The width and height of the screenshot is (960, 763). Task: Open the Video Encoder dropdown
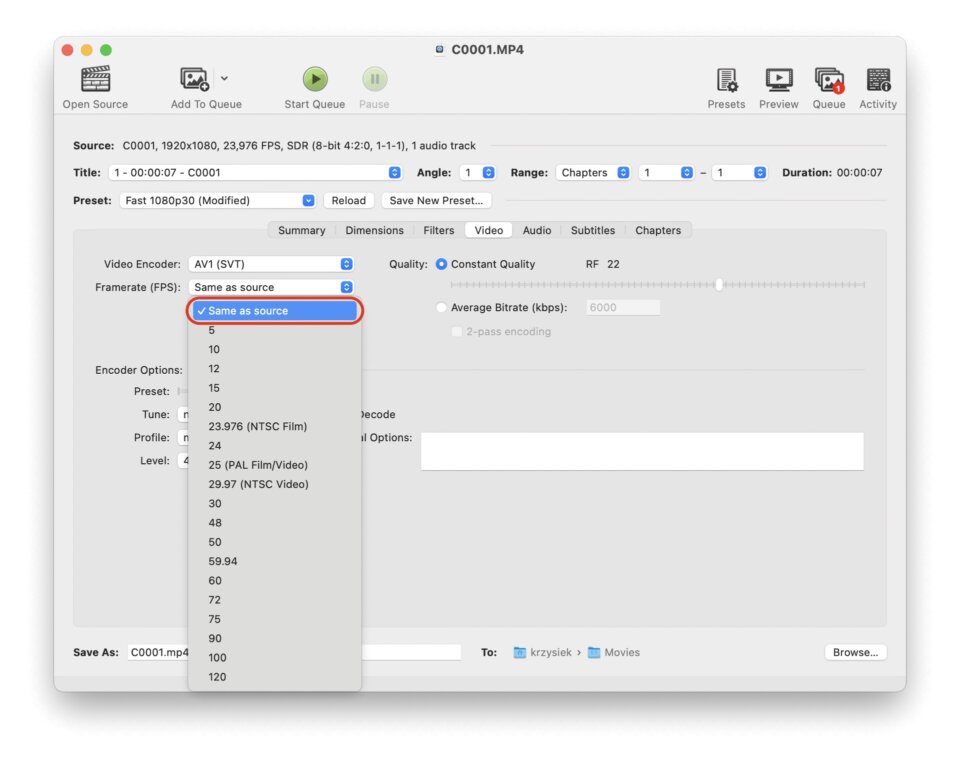(271, 265)
